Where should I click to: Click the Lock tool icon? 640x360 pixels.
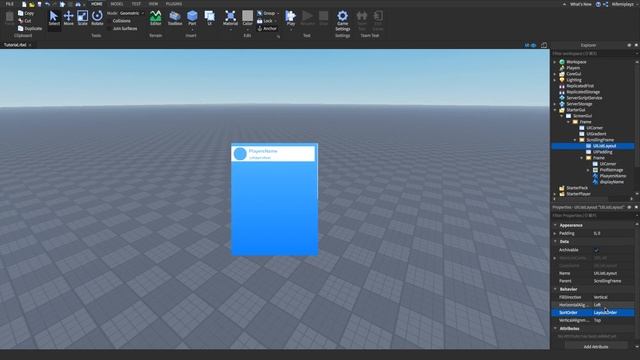pyautogui.click(x=260, y=21)
